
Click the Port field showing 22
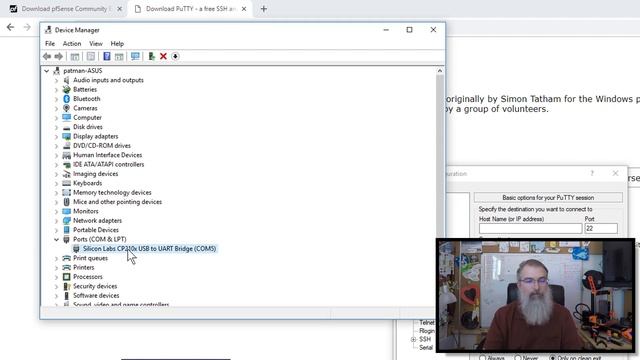point(601,229)
